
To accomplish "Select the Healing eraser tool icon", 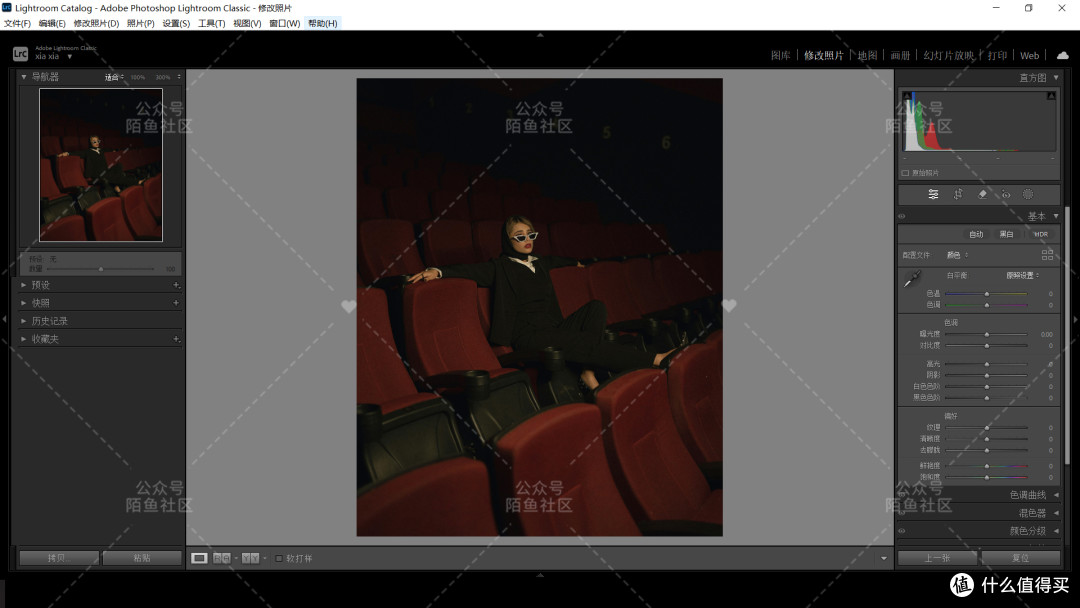I will (x=982, y=194).
